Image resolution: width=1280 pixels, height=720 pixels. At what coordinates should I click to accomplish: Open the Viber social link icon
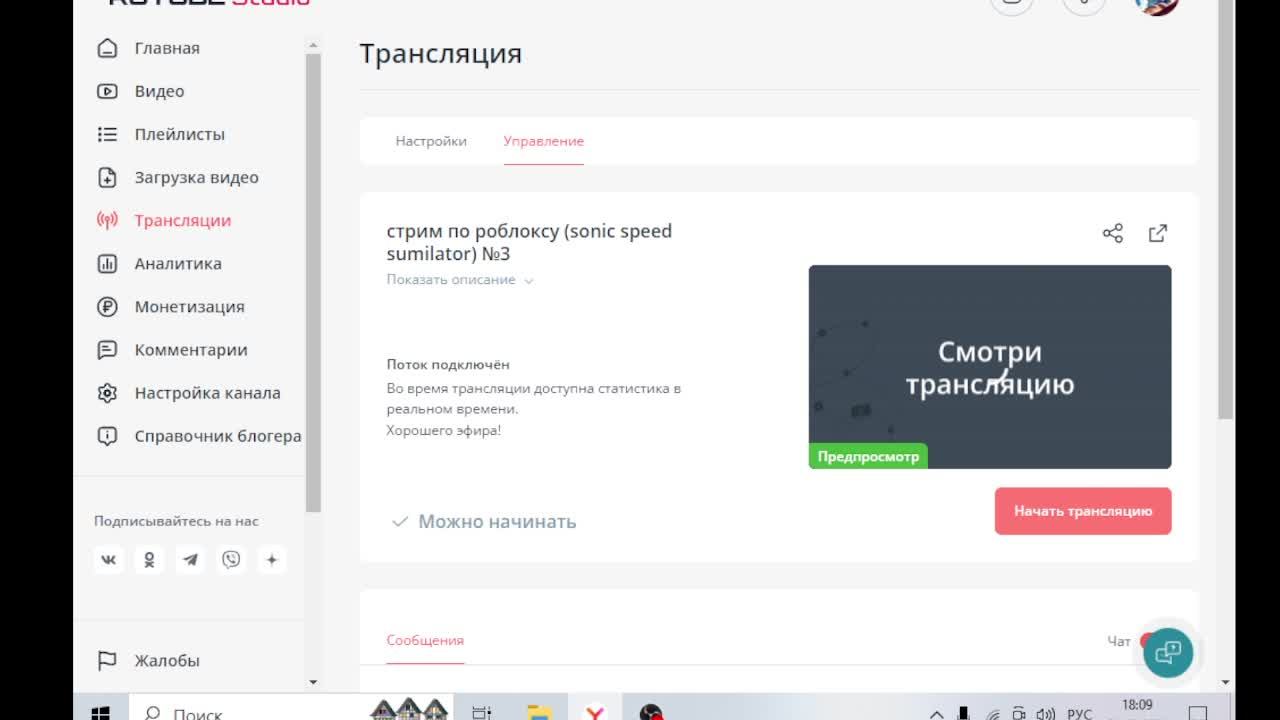231,560
